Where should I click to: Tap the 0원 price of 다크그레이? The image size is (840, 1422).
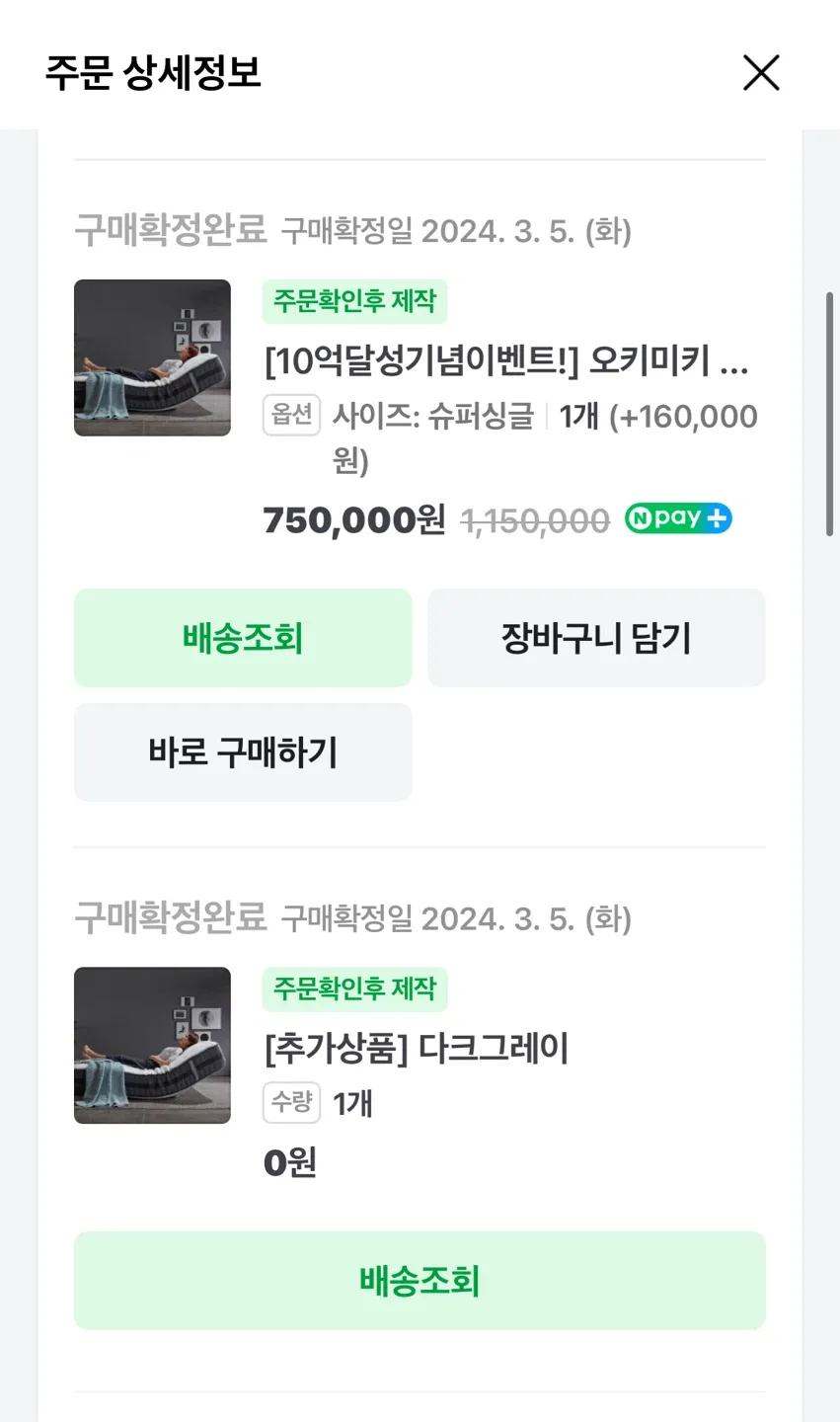289,1162
